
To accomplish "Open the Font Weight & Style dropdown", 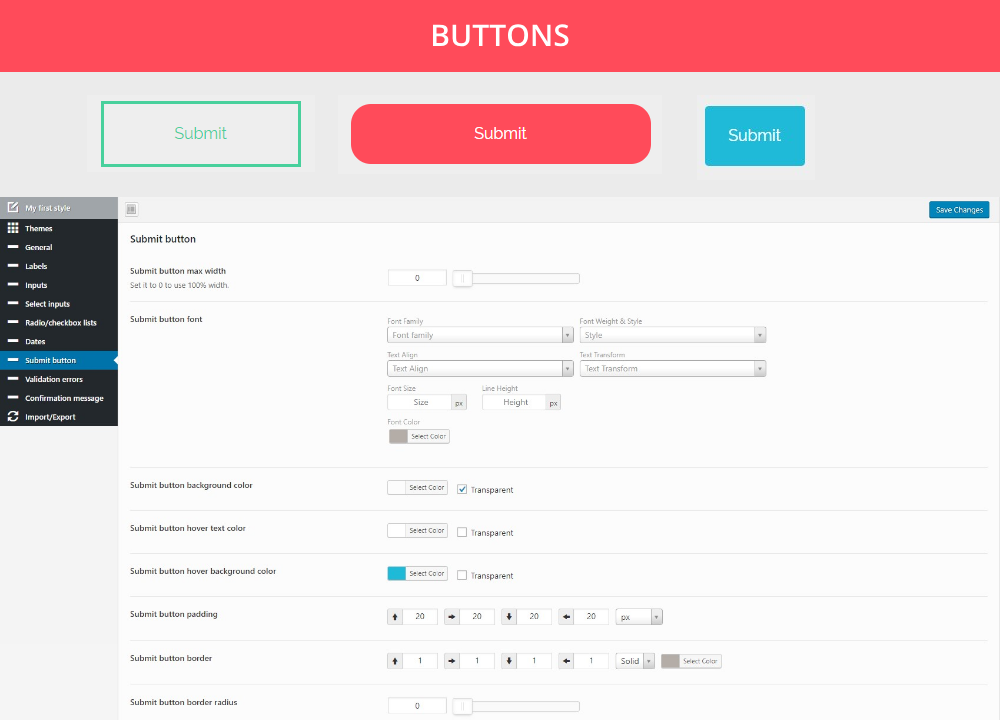I will point(673,335).
